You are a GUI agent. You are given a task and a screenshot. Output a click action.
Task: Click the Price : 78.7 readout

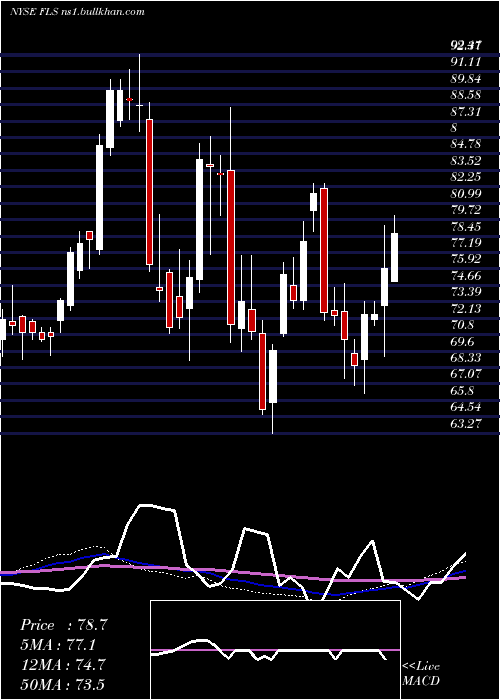click(x=64, y=625)
